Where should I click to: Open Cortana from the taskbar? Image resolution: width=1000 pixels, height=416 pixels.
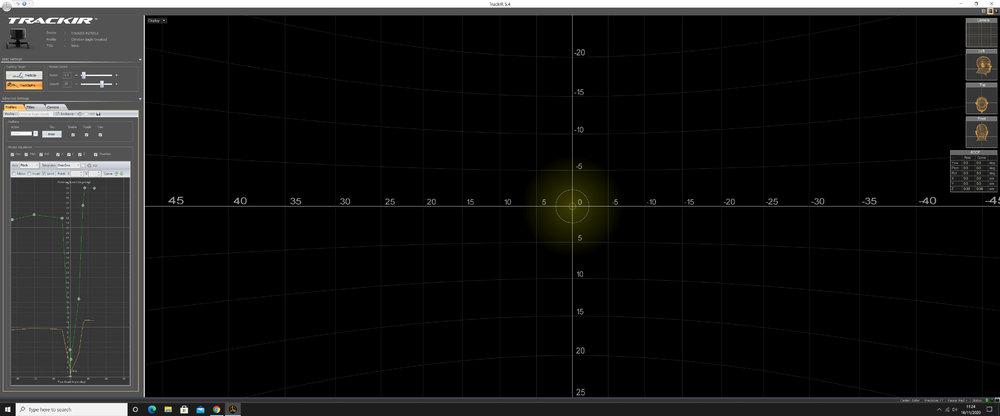[135, 409]
